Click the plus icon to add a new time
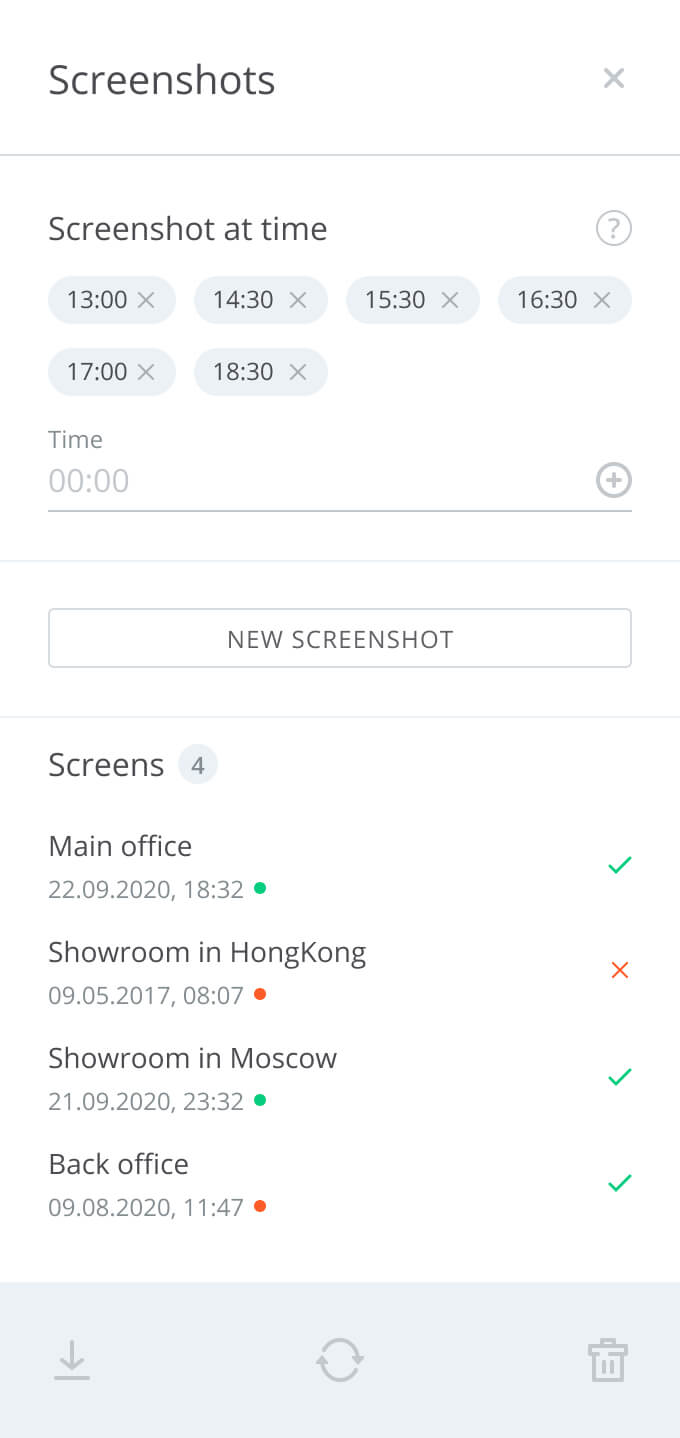Viewport: 680px width, 1438px height. 613,480
